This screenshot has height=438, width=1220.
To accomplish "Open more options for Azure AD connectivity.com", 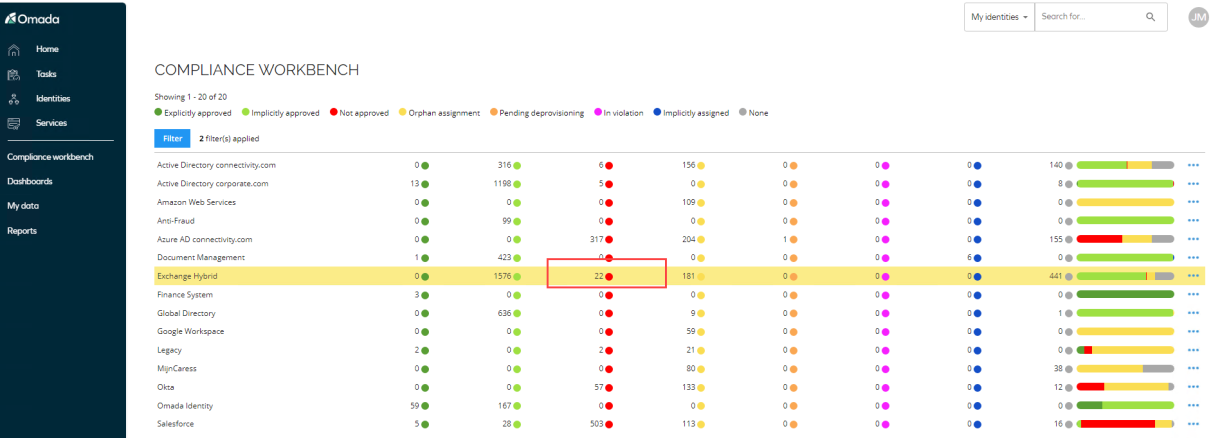I will pos(1193,239).
